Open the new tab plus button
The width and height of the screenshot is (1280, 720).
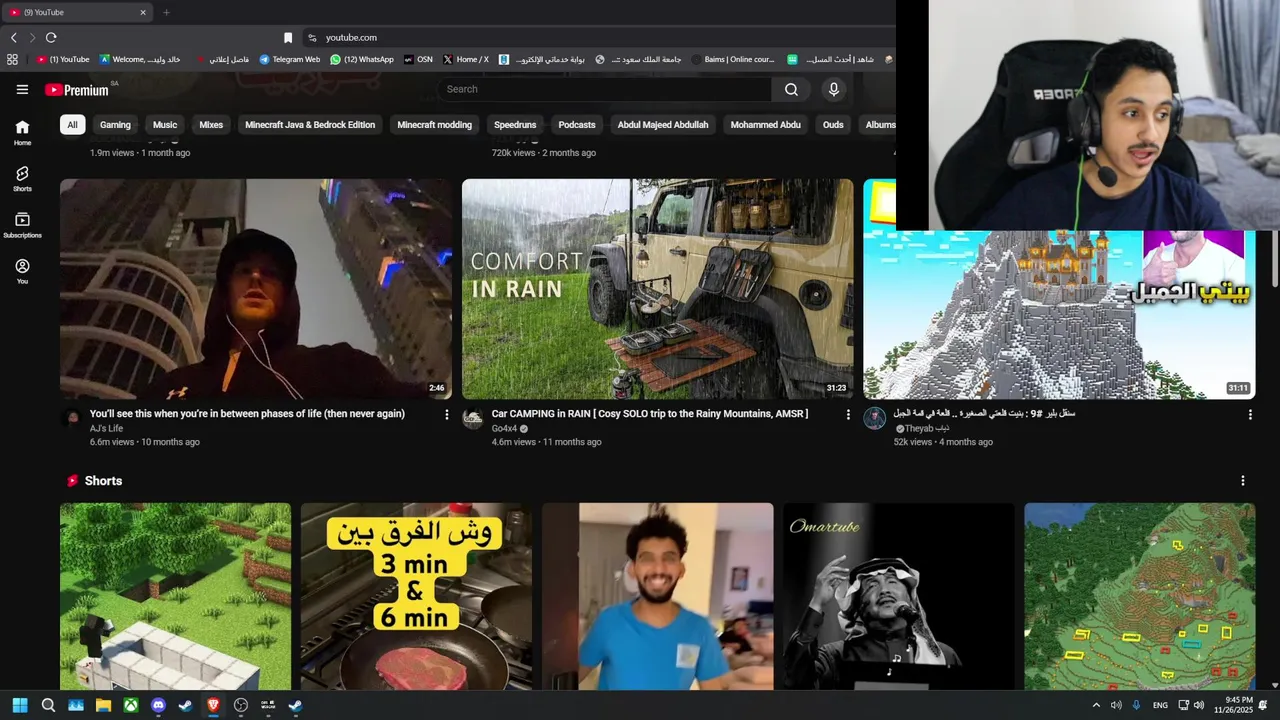(166, 12)
